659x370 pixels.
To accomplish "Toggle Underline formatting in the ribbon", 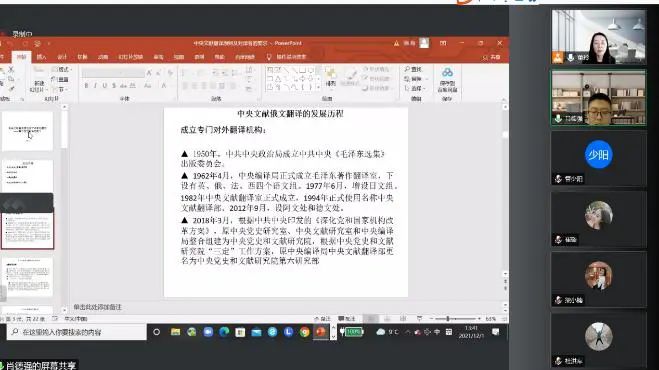I will pyautogui.click(x=105, y=86).
